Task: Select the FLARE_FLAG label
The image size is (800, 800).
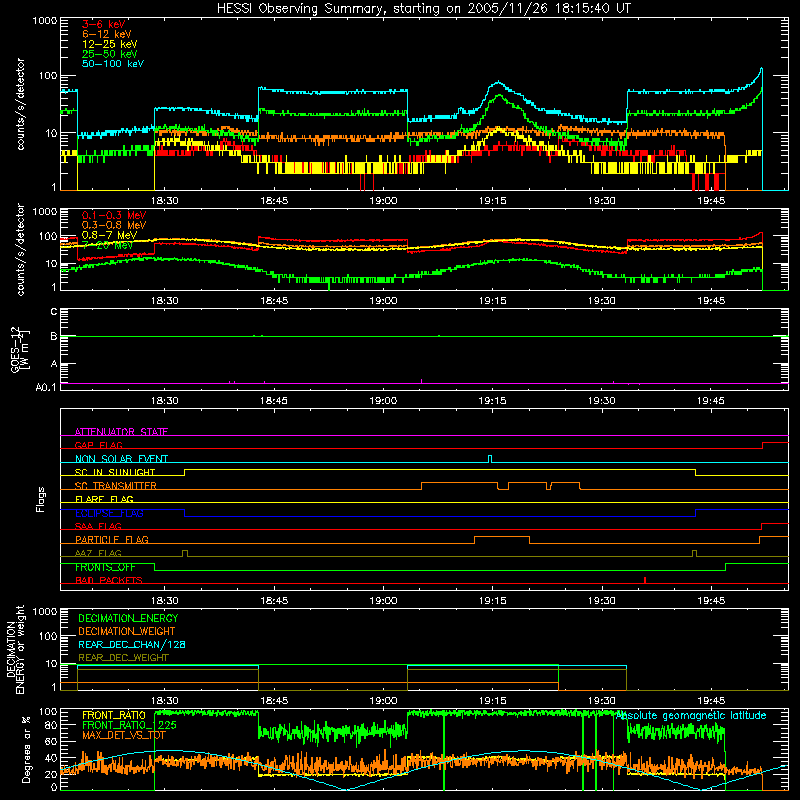Action: pos(104,499)
